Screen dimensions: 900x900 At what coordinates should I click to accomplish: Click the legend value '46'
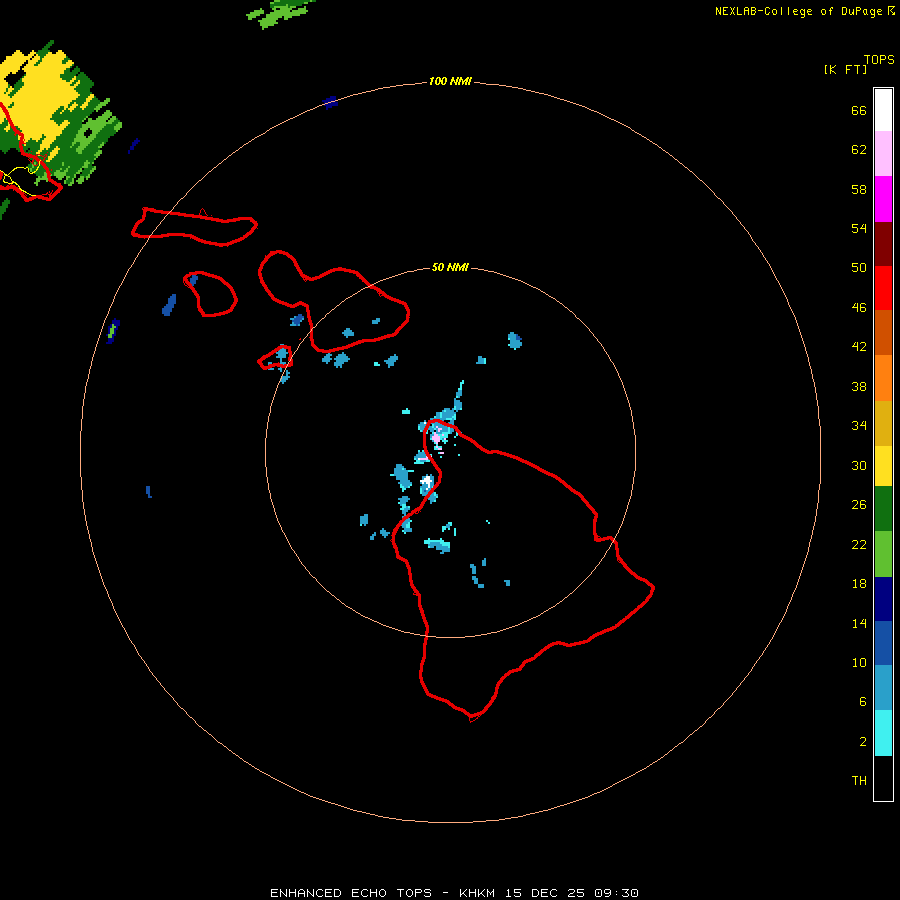(859, 307)
